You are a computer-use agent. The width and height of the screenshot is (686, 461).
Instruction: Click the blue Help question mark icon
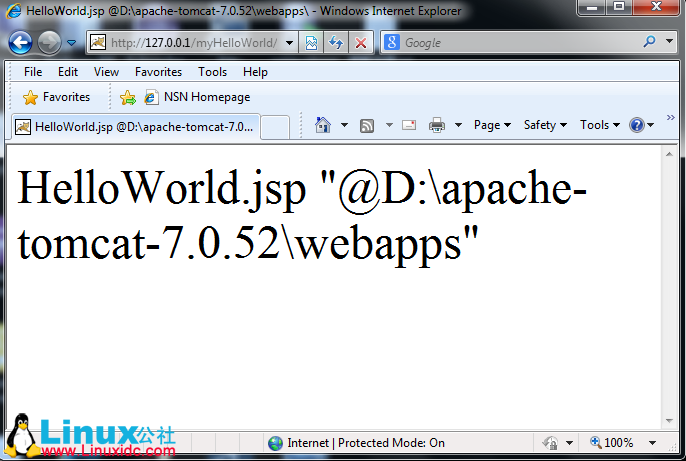[x=637, y=126]
